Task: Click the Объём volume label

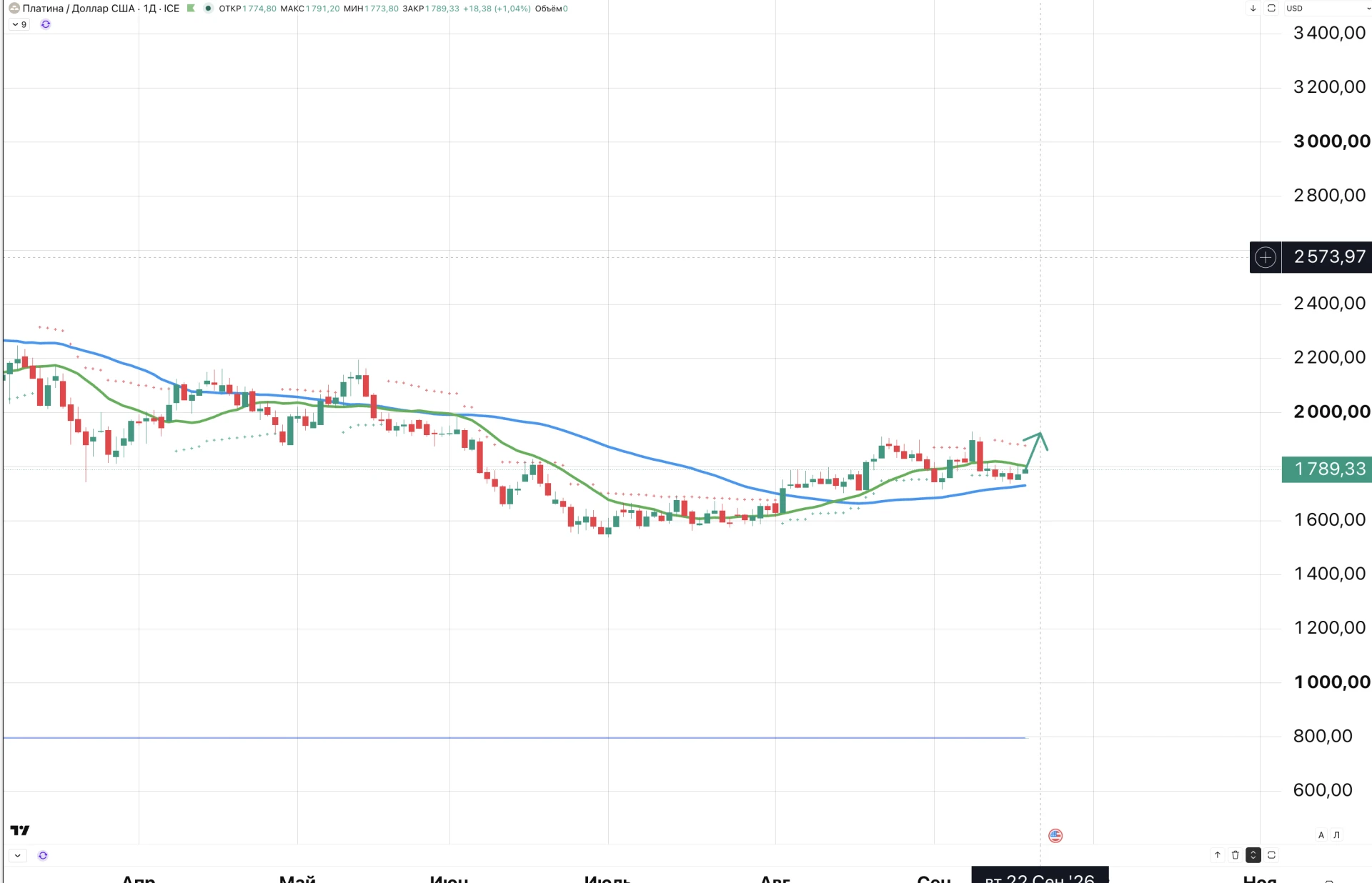Action: coord(548,9)
